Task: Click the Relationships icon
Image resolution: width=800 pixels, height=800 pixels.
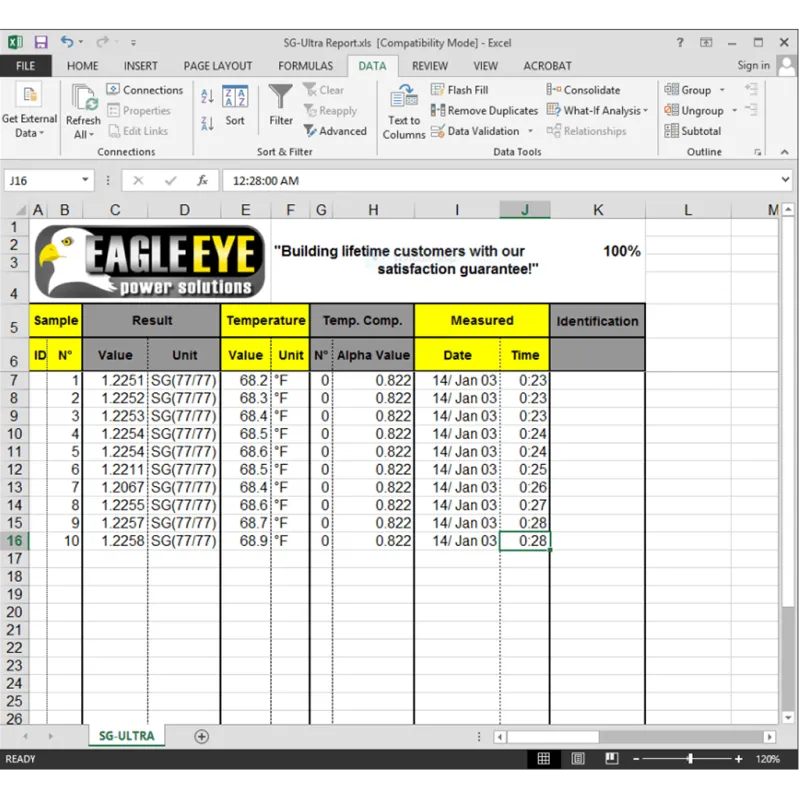Action: click(x=588, y=130)
